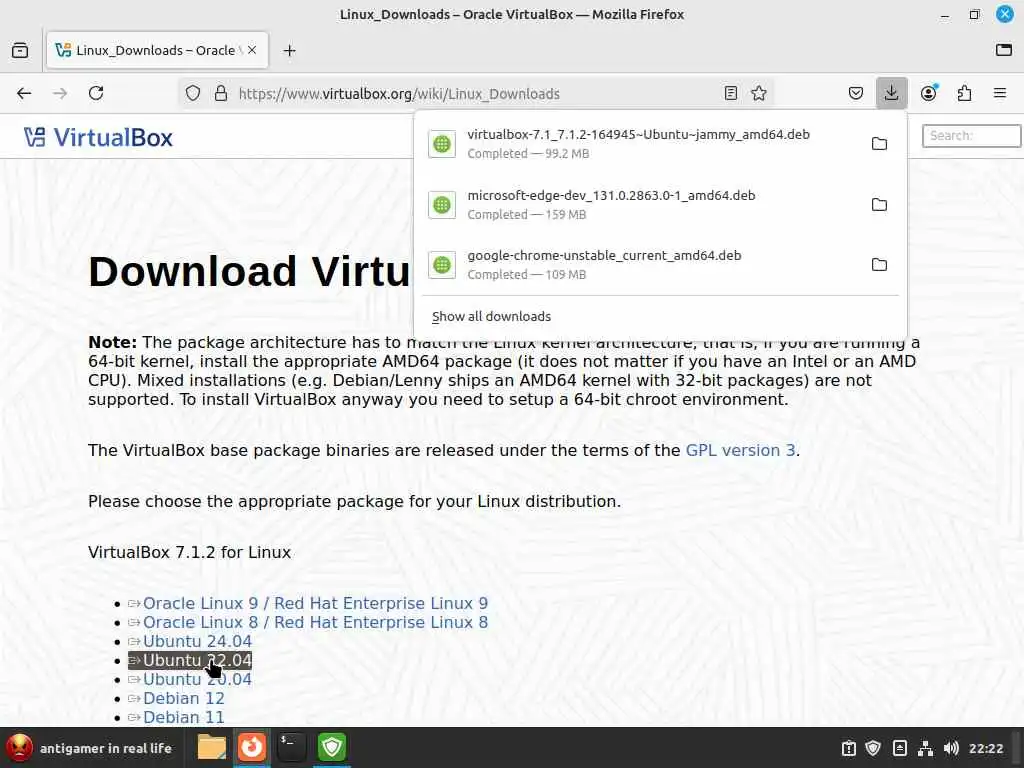Click the VirtualBox logo

98,137
